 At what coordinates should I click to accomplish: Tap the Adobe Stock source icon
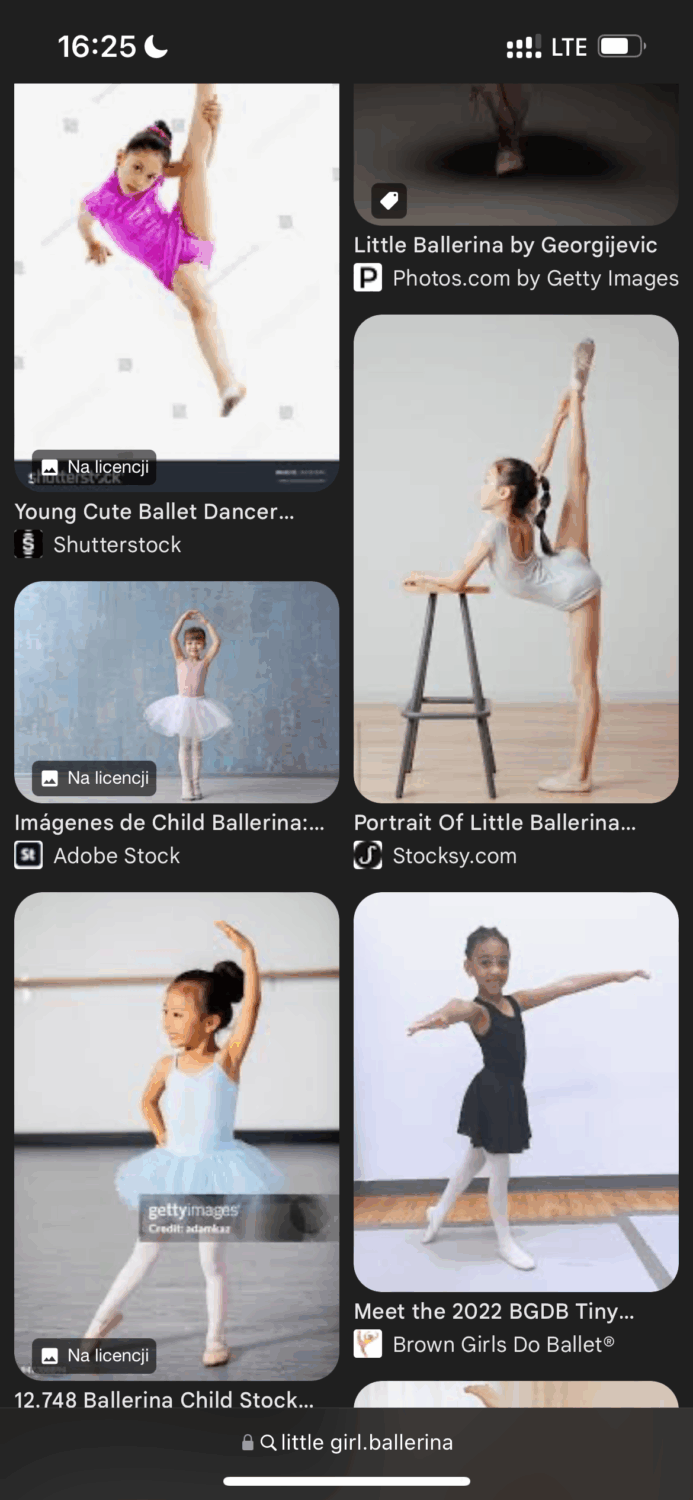coord(28,856)
